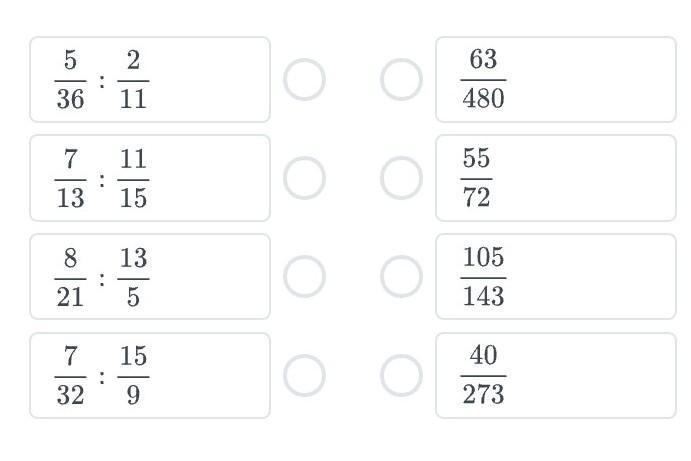Select the circle next to 7/13 : 11/15
This screenshot has width=691, height=461.
coord(304,178)
